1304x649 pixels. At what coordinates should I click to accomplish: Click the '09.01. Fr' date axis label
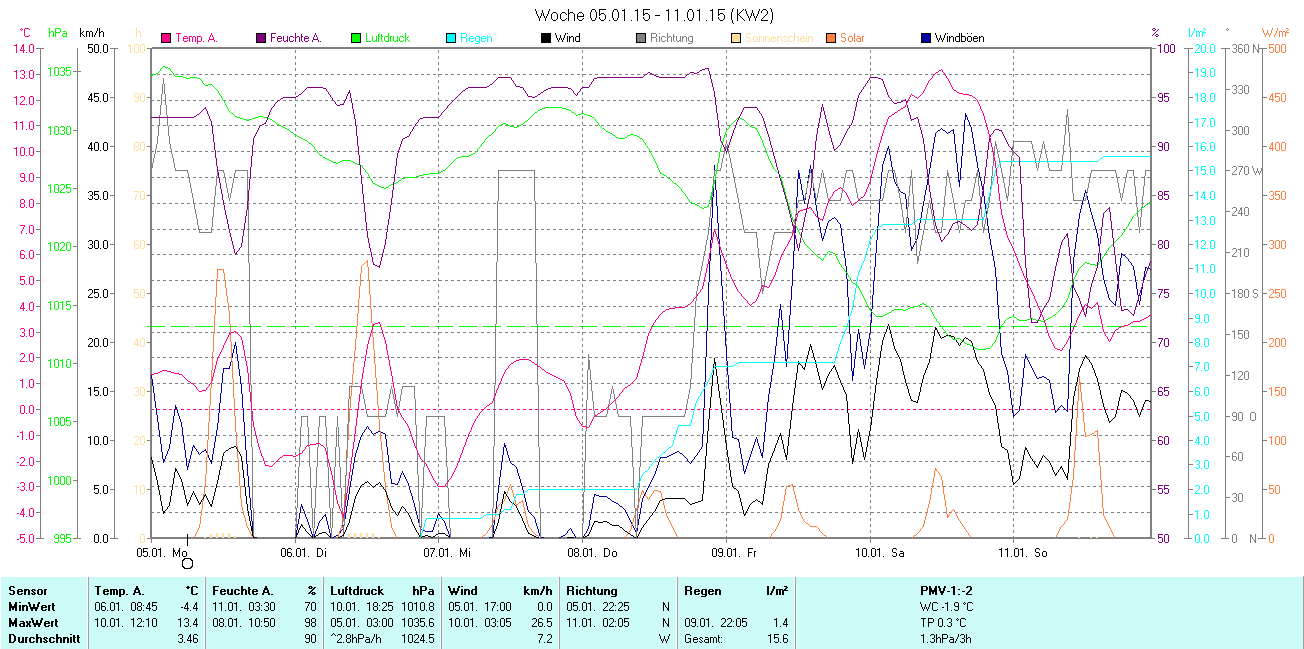735,551
